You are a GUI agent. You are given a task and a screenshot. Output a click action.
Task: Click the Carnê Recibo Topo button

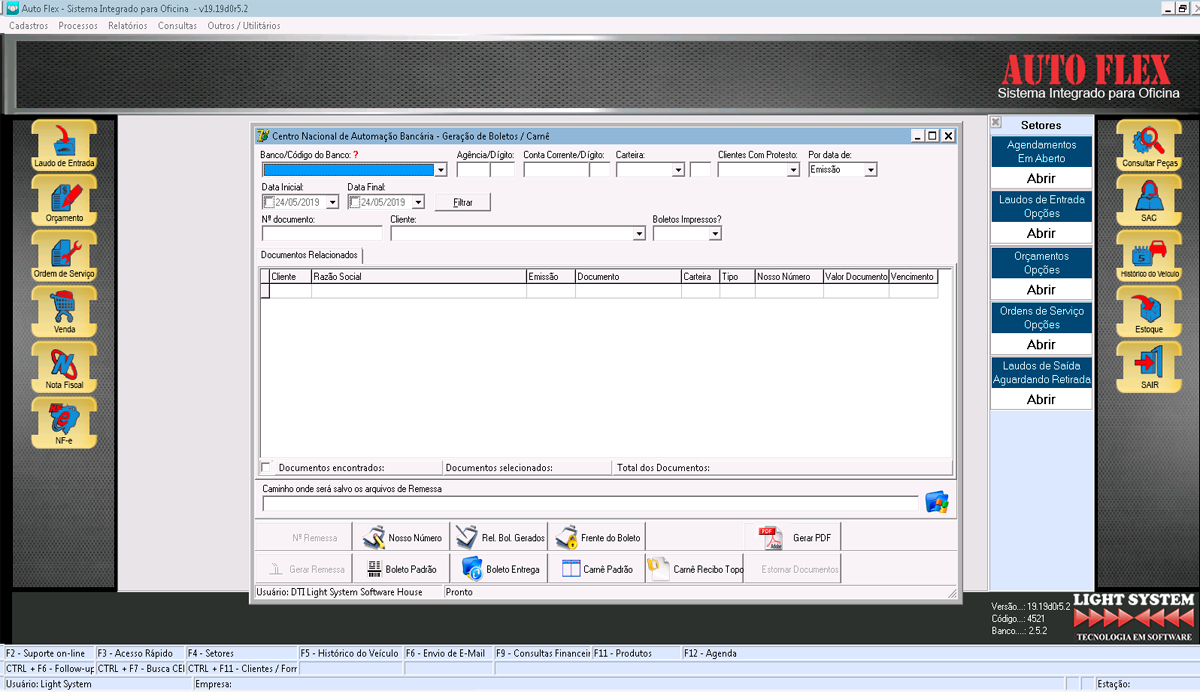point(695,569)
